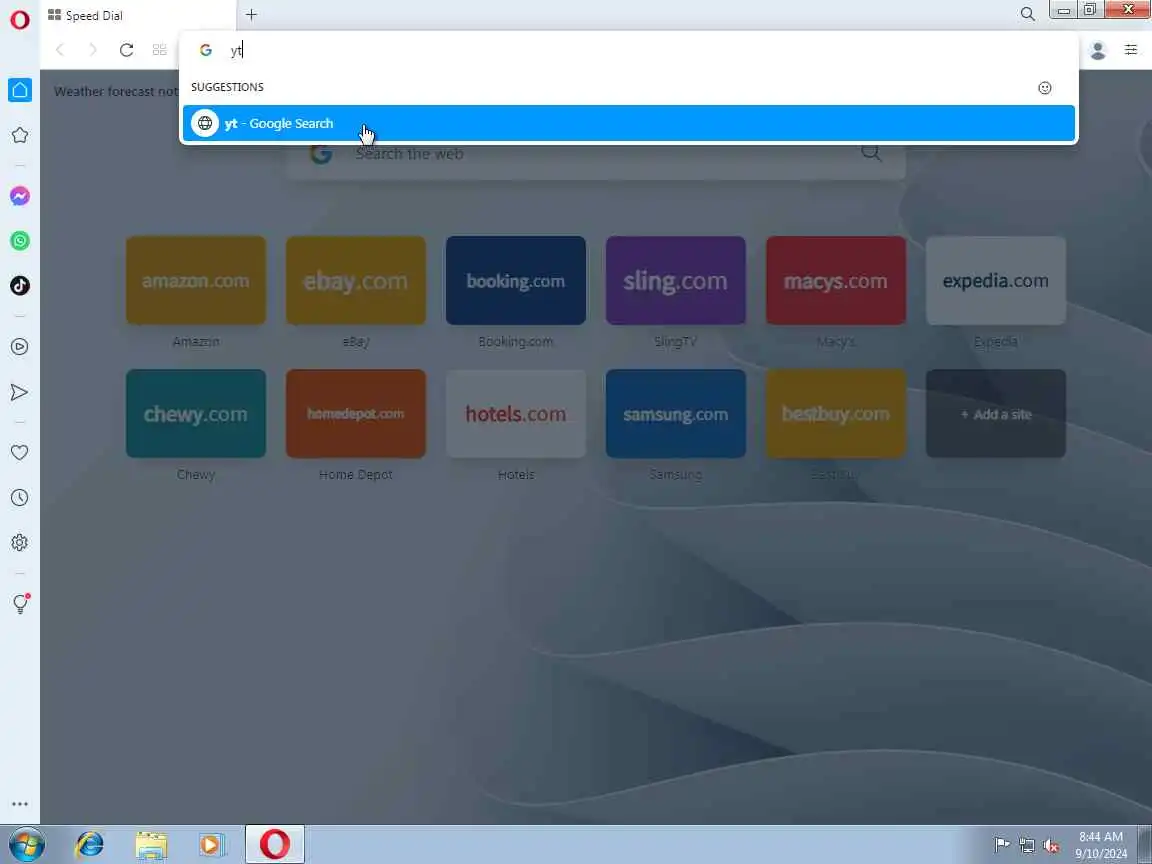Open the Player sidebar icon
The width and height of the screenshot is (1152, 864).
coord(20,347)
